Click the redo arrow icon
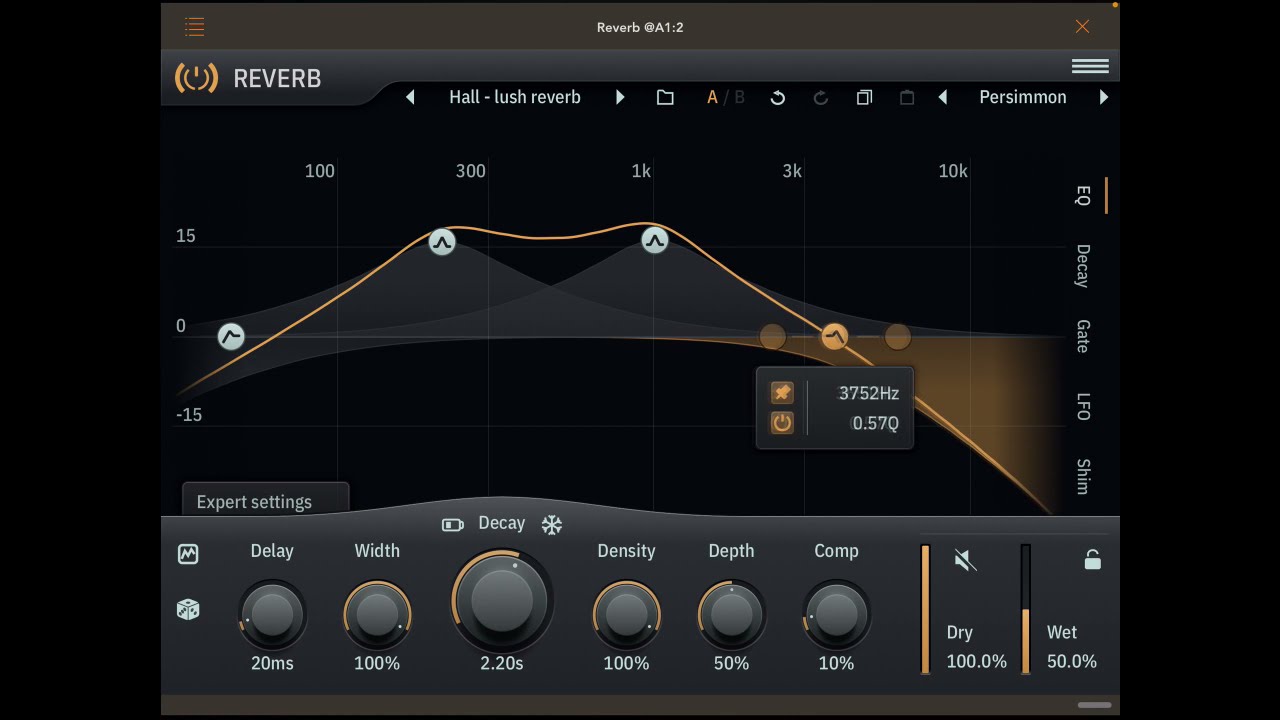 click(821, 97)
